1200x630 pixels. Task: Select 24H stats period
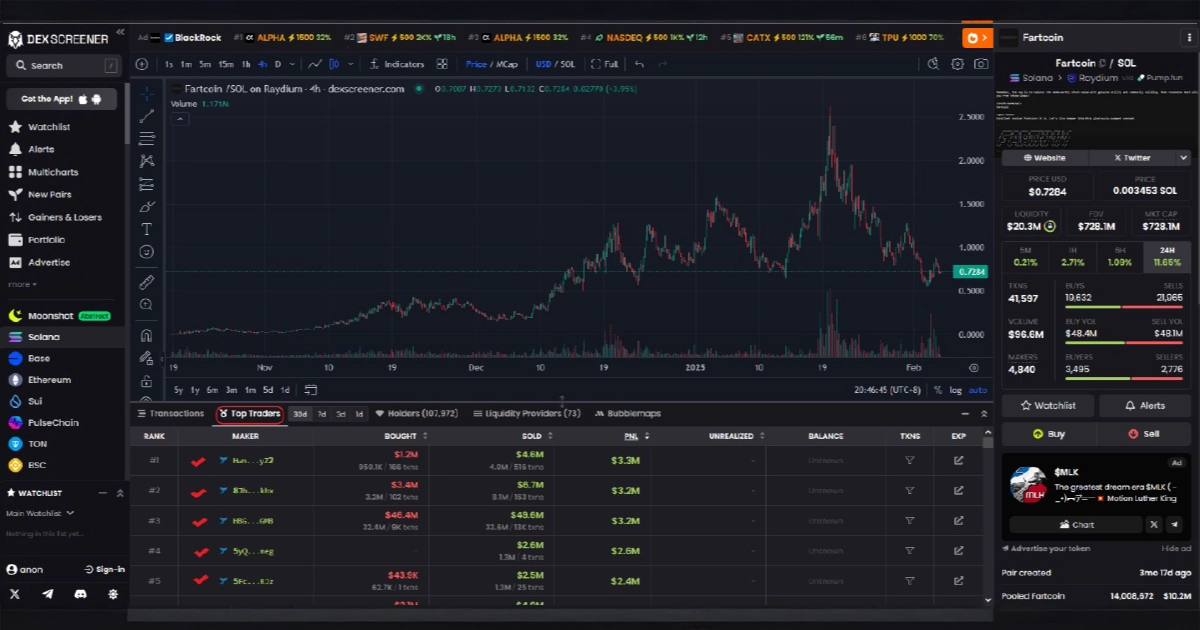[x=1167, y=256]
